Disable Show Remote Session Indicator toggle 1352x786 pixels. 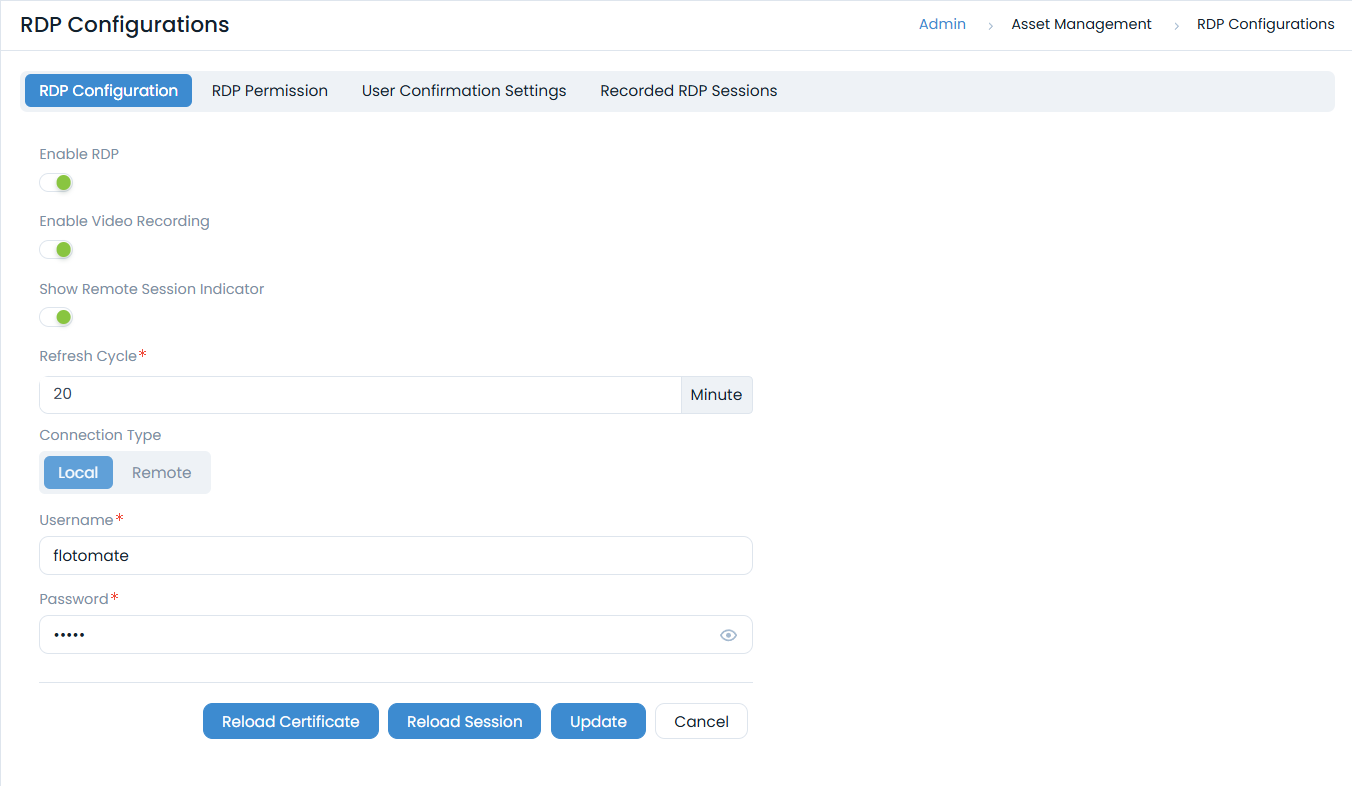[56, 317]
